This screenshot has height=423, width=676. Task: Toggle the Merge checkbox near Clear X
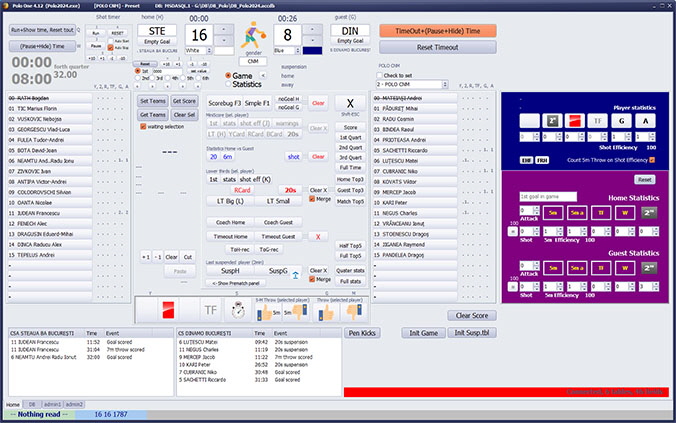click(x=312, y=199)
